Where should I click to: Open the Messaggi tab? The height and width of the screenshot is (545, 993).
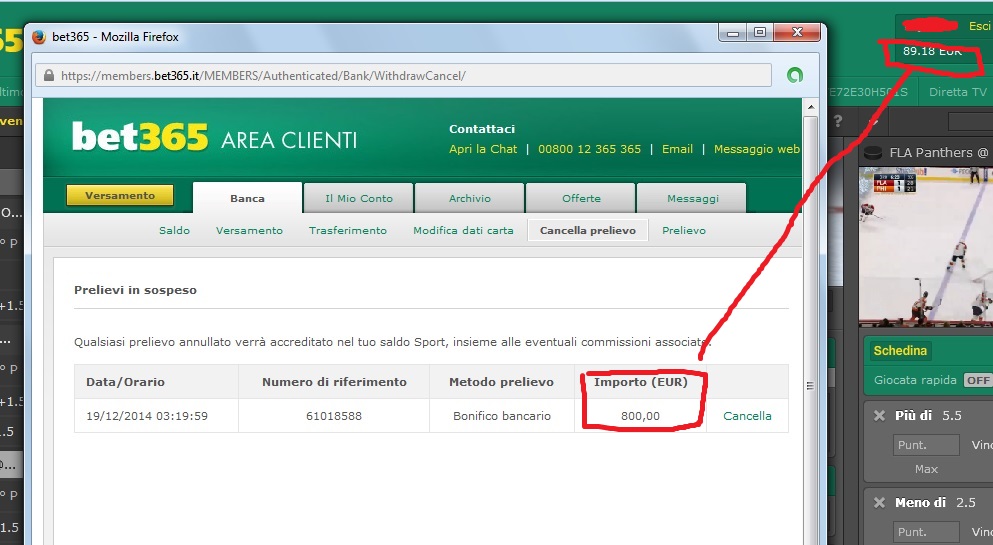(692, 198)
